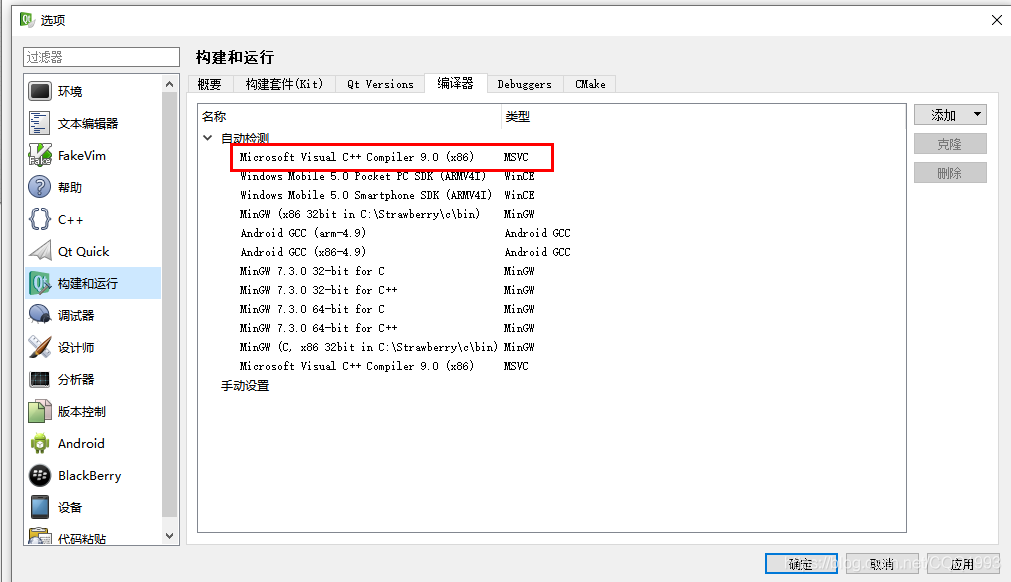The image size is (1011, 582).
Task: Click the sidebar scroll-up arrow
Action: (x=170, y=84)
